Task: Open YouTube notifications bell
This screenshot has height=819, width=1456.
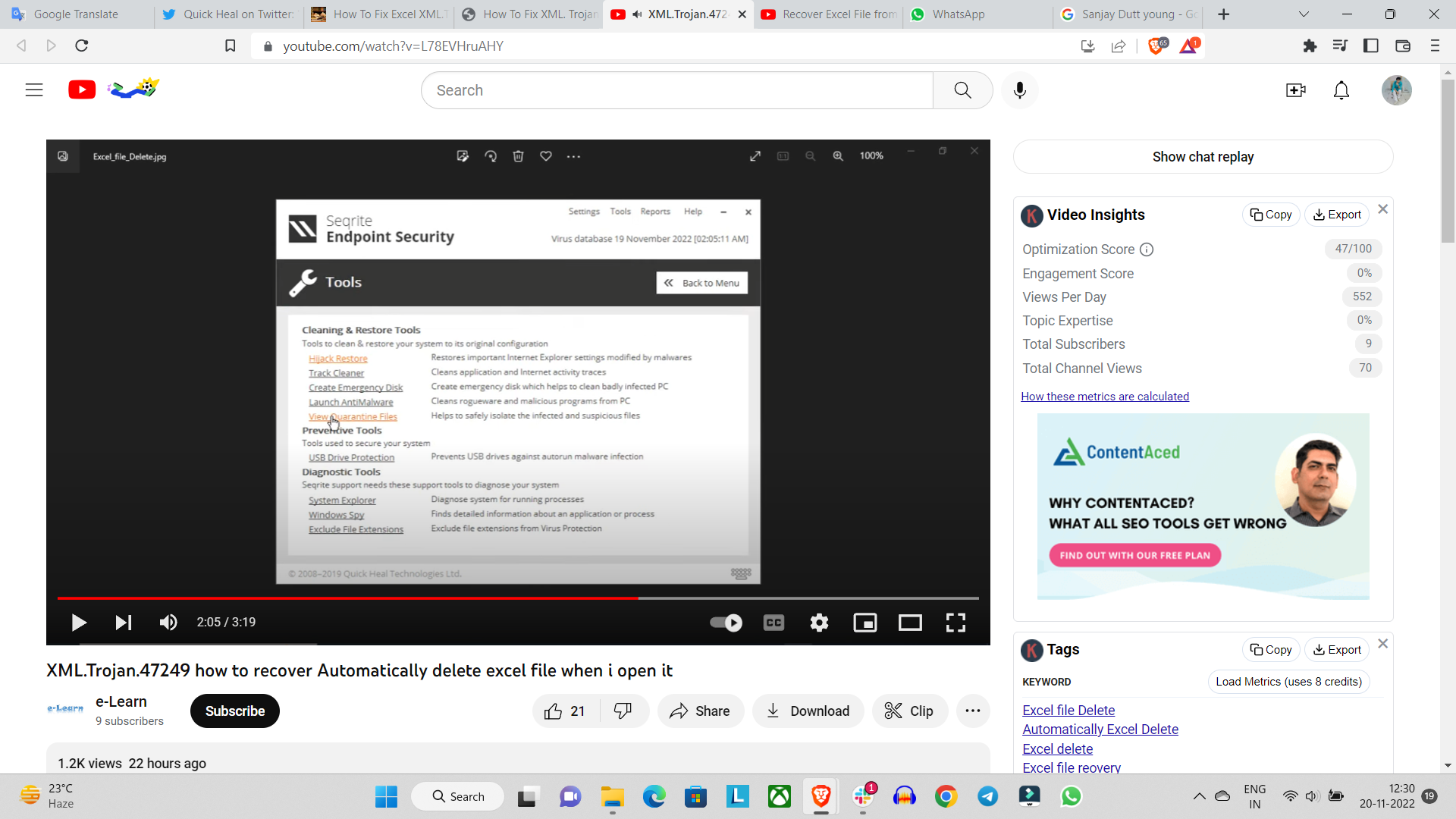Action: (x=1341, y=90)
